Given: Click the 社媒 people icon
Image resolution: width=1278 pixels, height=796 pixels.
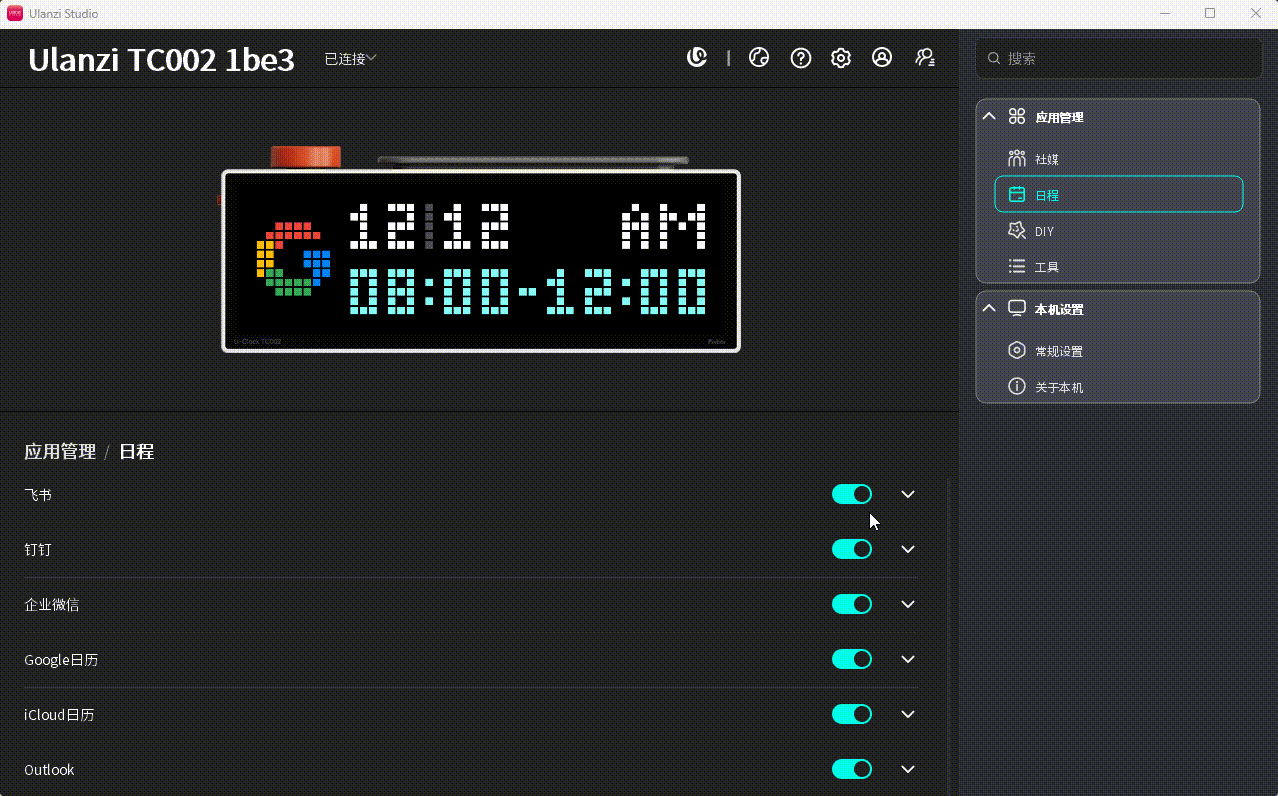Looking at the screenshot, I should coord(1017,159).
